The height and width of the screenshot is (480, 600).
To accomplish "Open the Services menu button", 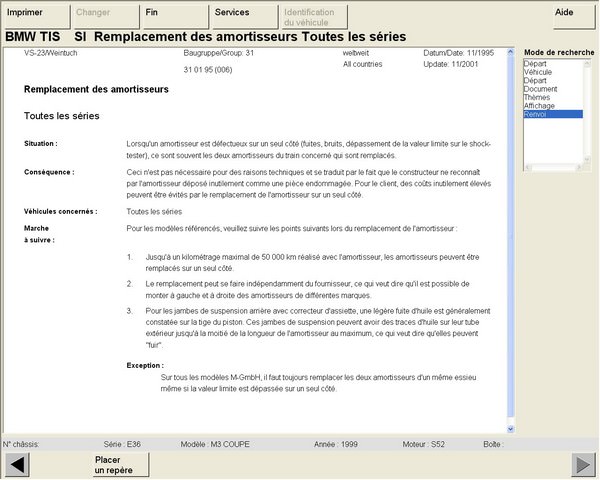I will tap(245, 17).
